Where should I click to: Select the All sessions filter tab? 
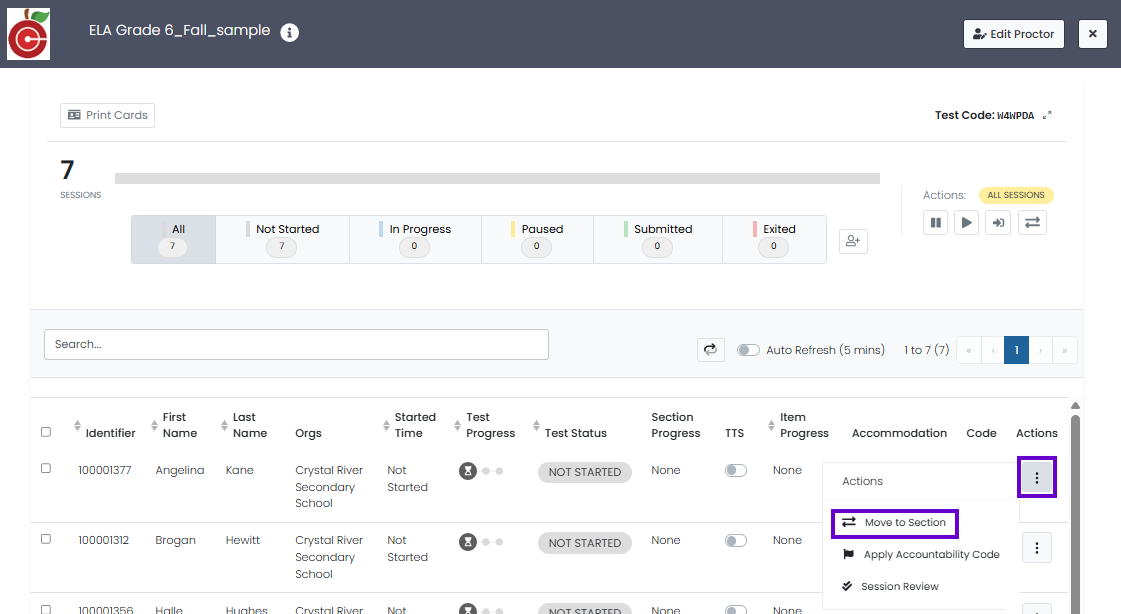coord(174,239)
